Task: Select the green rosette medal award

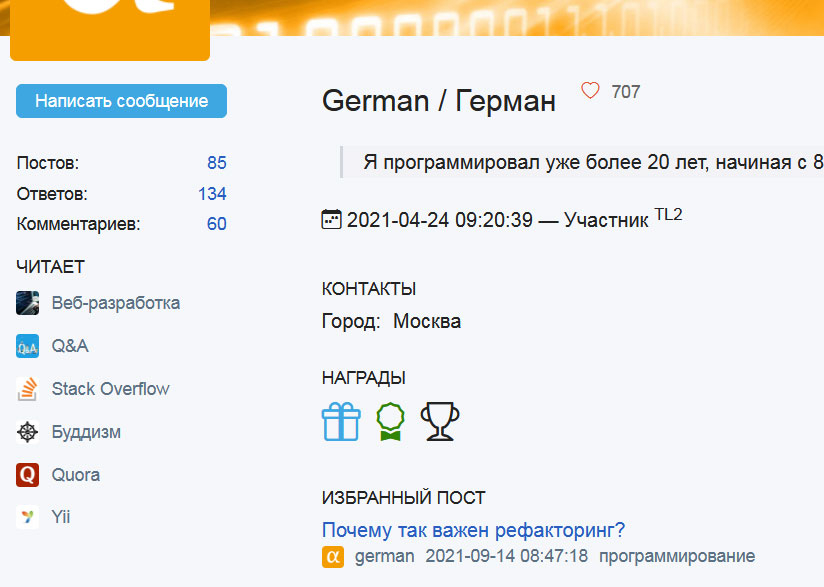Action: pos(389,421)
